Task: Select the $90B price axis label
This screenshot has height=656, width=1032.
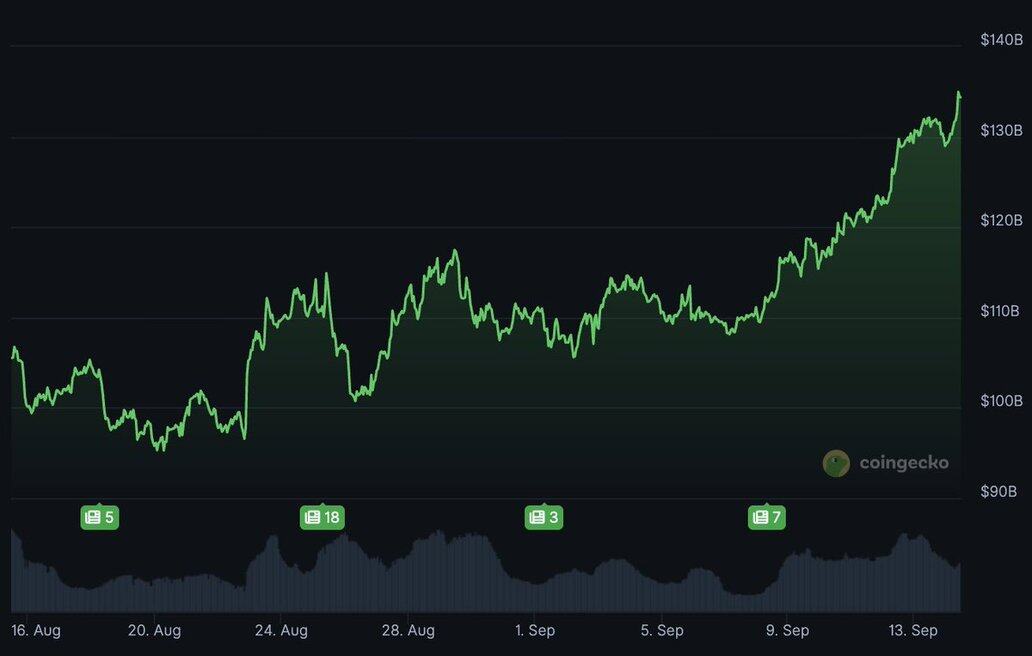Action: click(x=998, y=492)
